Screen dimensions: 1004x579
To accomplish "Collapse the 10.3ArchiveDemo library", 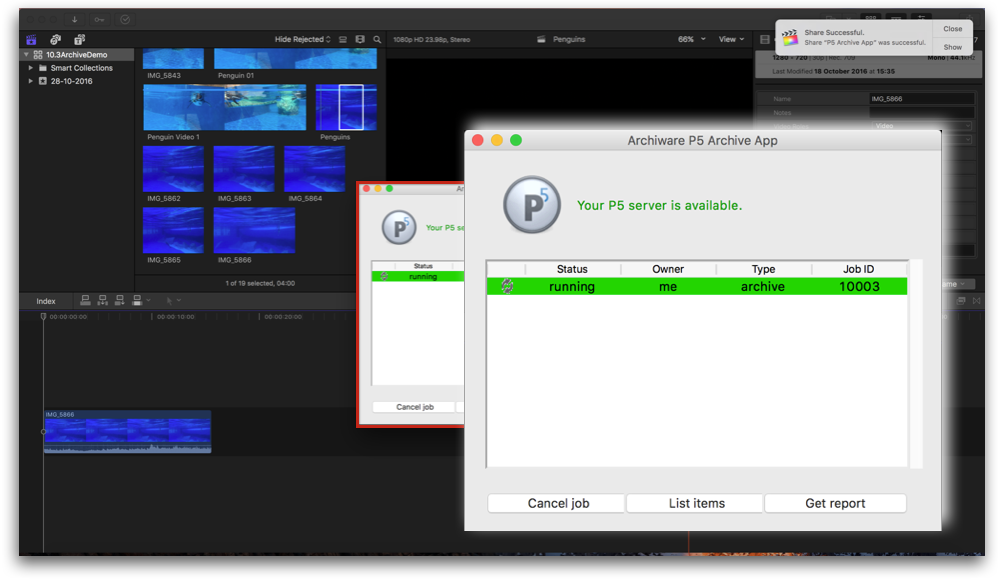I will [26, 55].
